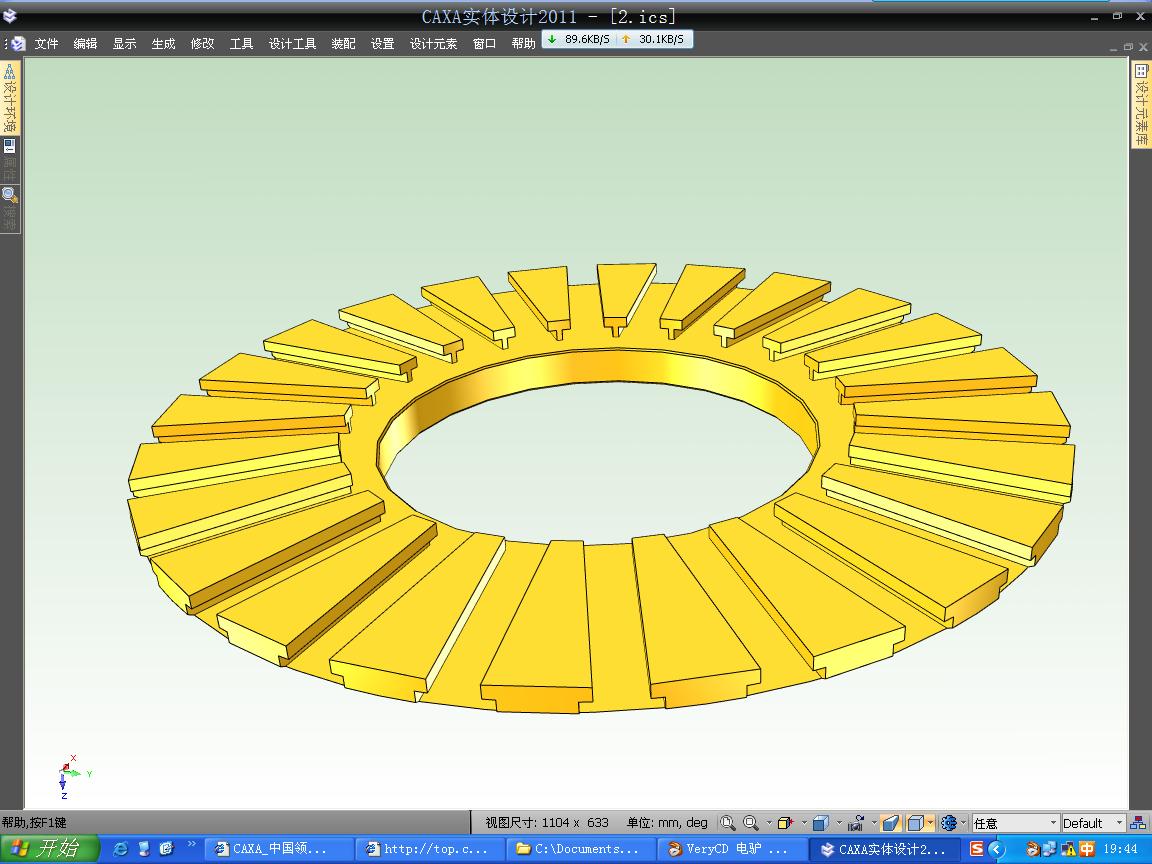Click the blue gear configuration icon
The image size is (1152, 864).
(949, 823)
